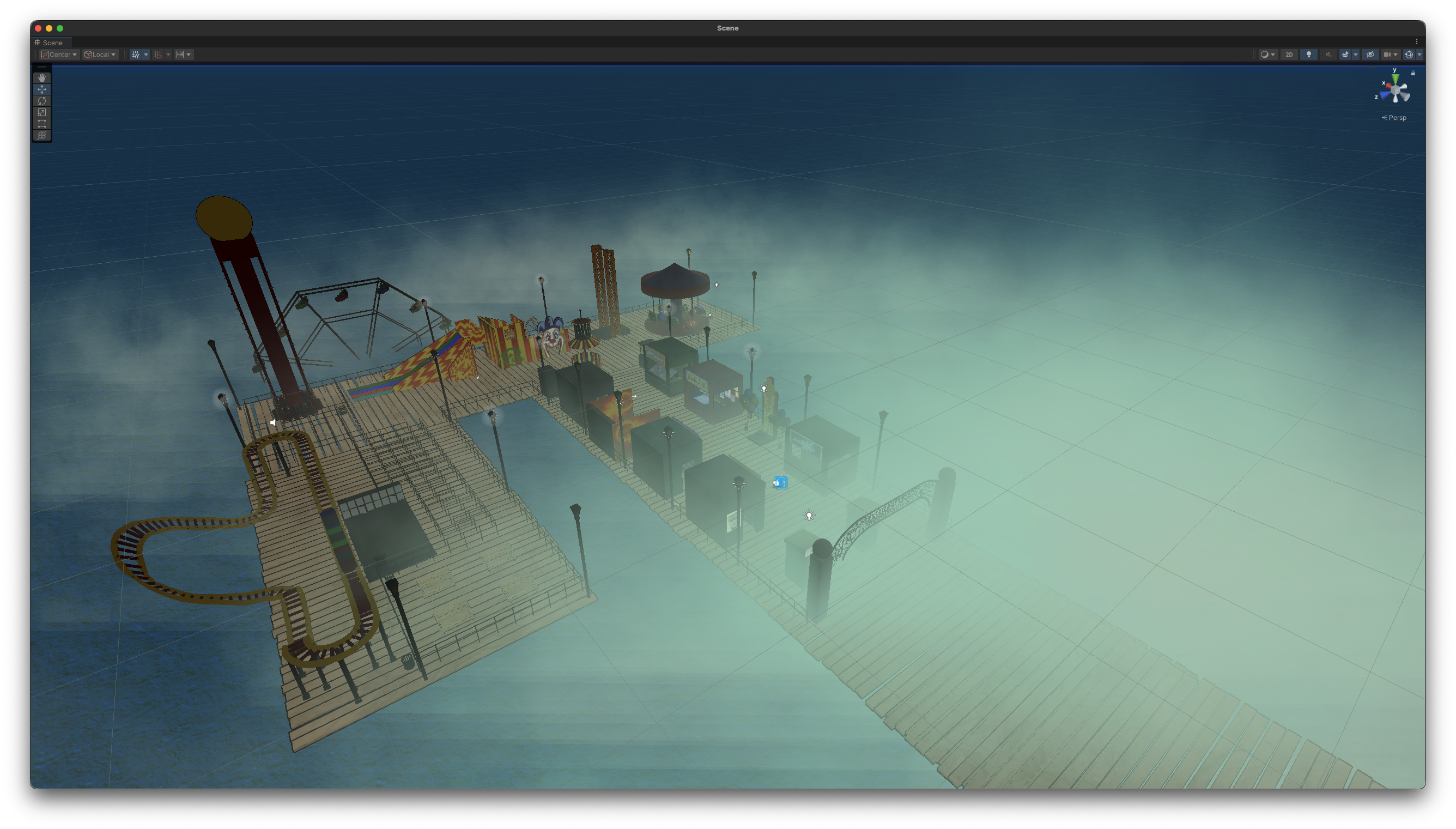This screenshot has width=1456, height=829.
Task: Select the Rotate tool
Action: pyautogui.click(x=42, y=101)
